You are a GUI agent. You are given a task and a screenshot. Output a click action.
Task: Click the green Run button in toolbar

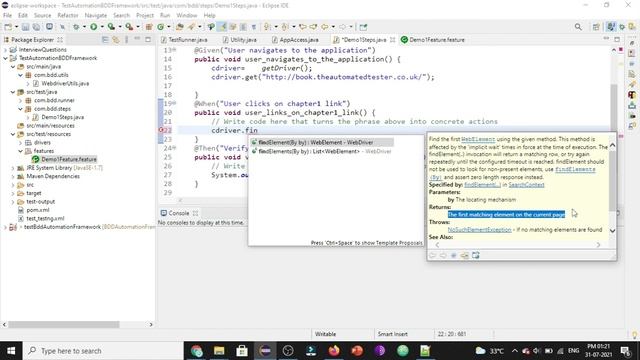coord(93,27)
